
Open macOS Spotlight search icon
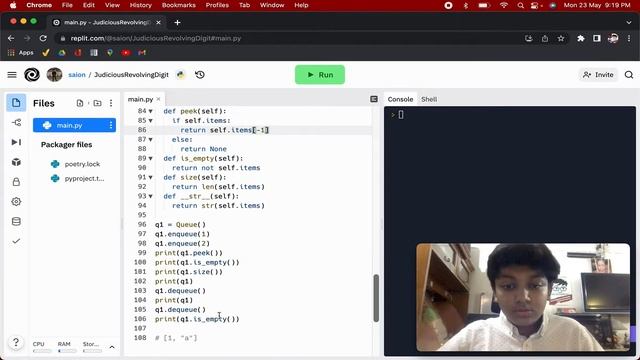[x=520, y=5]
